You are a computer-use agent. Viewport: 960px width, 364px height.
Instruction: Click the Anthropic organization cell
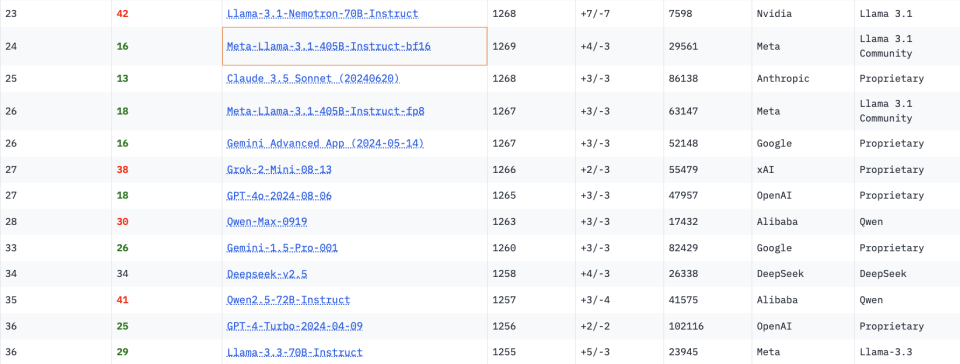click(783, 78)
